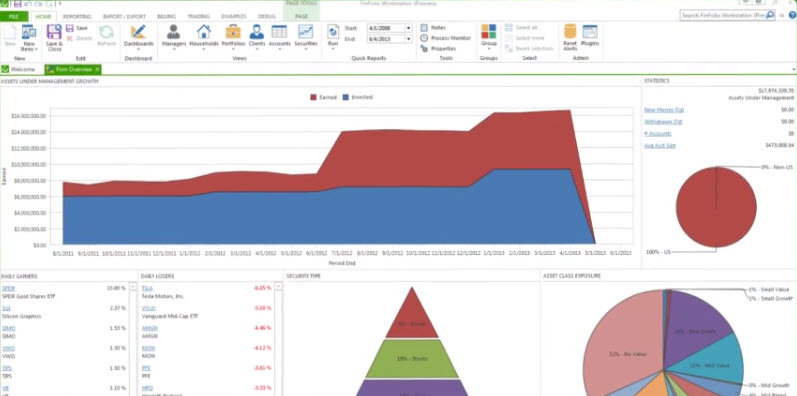
Task: Click the search FinFolio Workstation field
Action: click(x=723, y=16)
